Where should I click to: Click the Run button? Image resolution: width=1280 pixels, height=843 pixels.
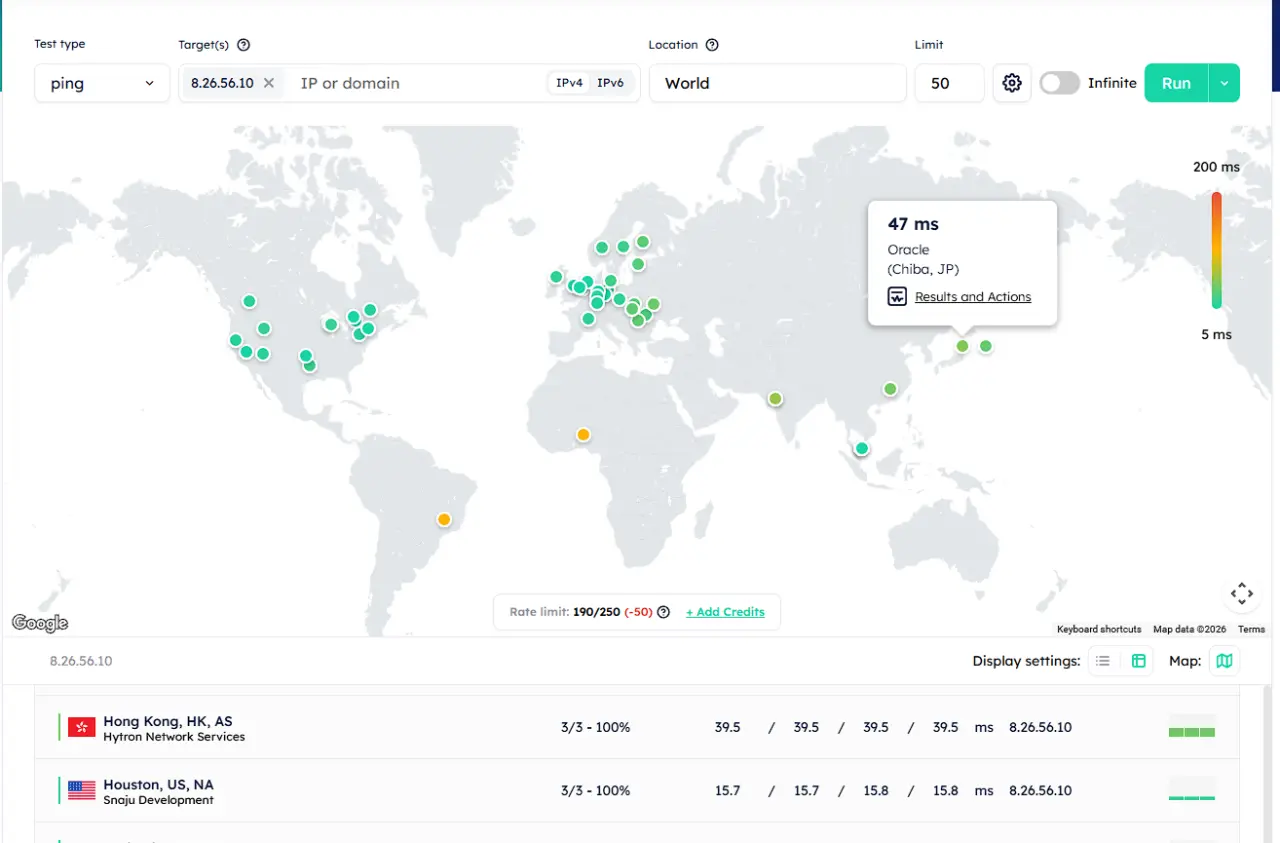(x=1176, y=83)
